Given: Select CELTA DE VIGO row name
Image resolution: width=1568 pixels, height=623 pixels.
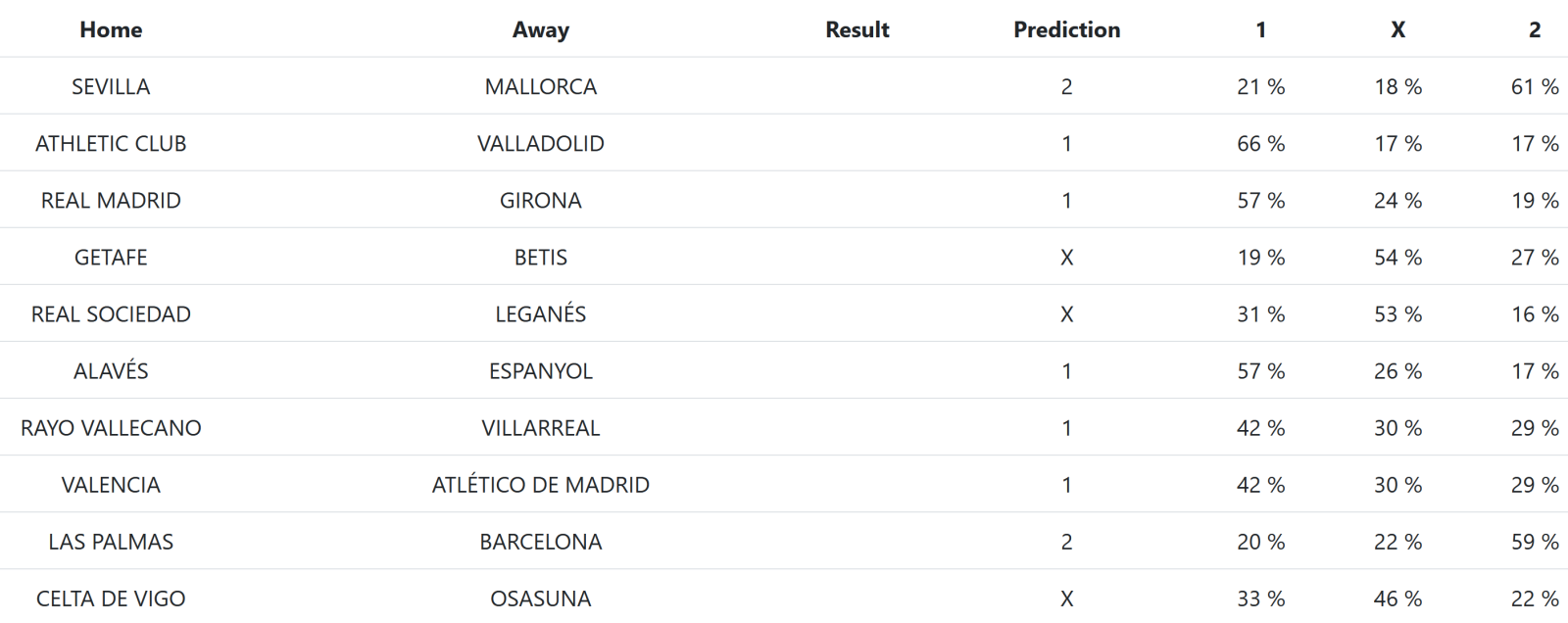Looking at the screenshot, I should 111,598.
